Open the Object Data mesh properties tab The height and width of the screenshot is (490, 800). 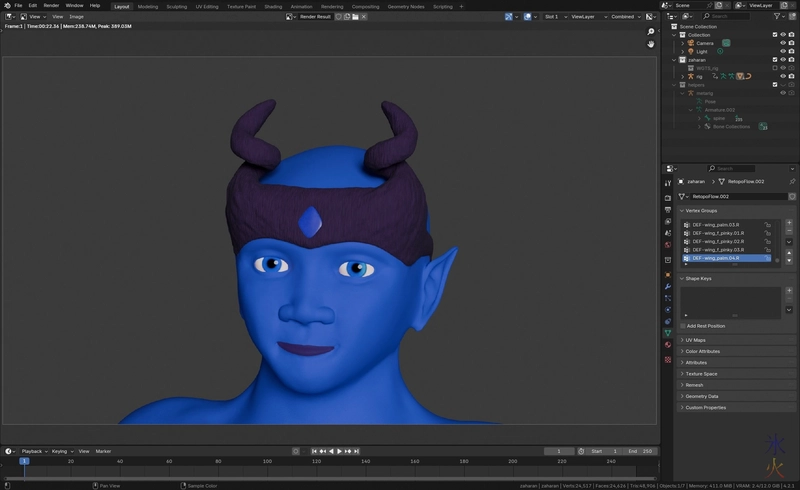point(668,332)
